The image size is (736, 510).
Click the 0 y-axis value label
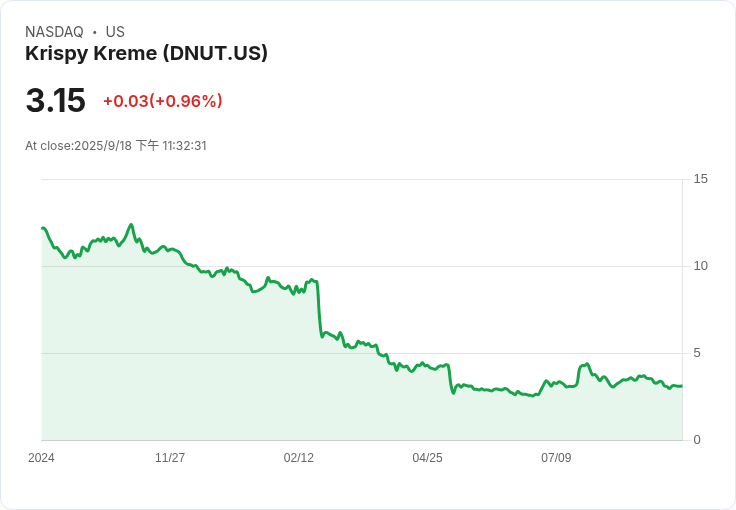pyautogui.click(x=697, y=440)
